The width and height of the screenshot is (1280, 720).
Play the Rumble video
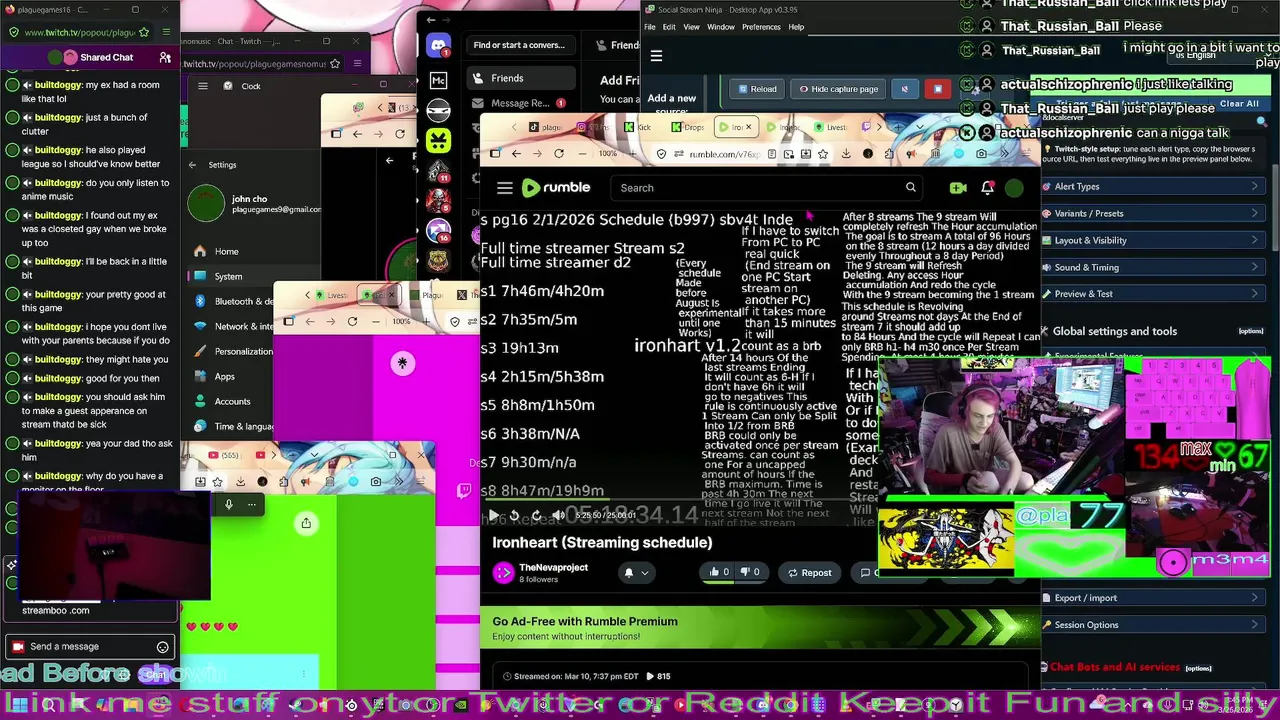click(x=493, y=516)
